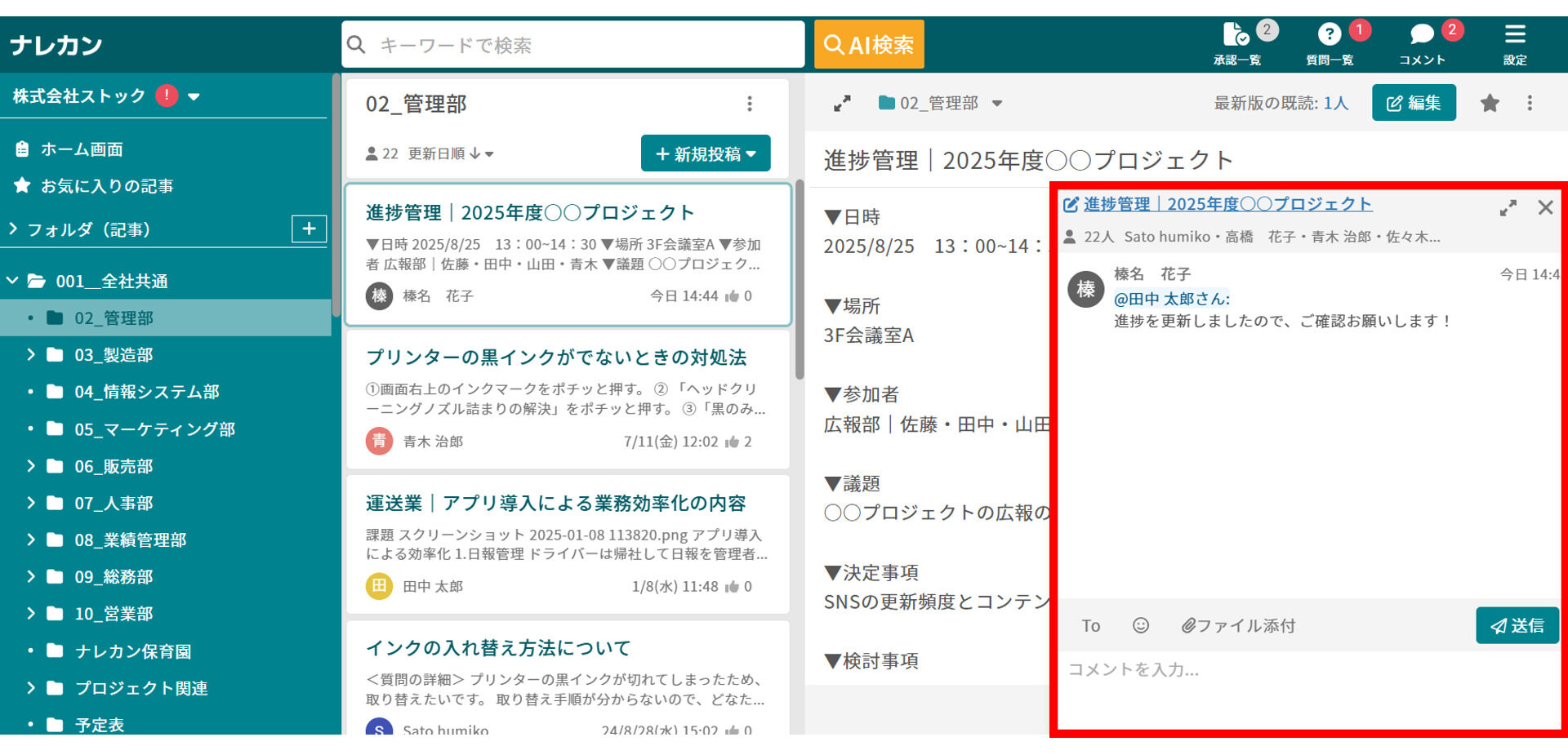The width and height of the screenshot is (1568, 755).
Task: Open the article's more options menu
Action: 1530,103
